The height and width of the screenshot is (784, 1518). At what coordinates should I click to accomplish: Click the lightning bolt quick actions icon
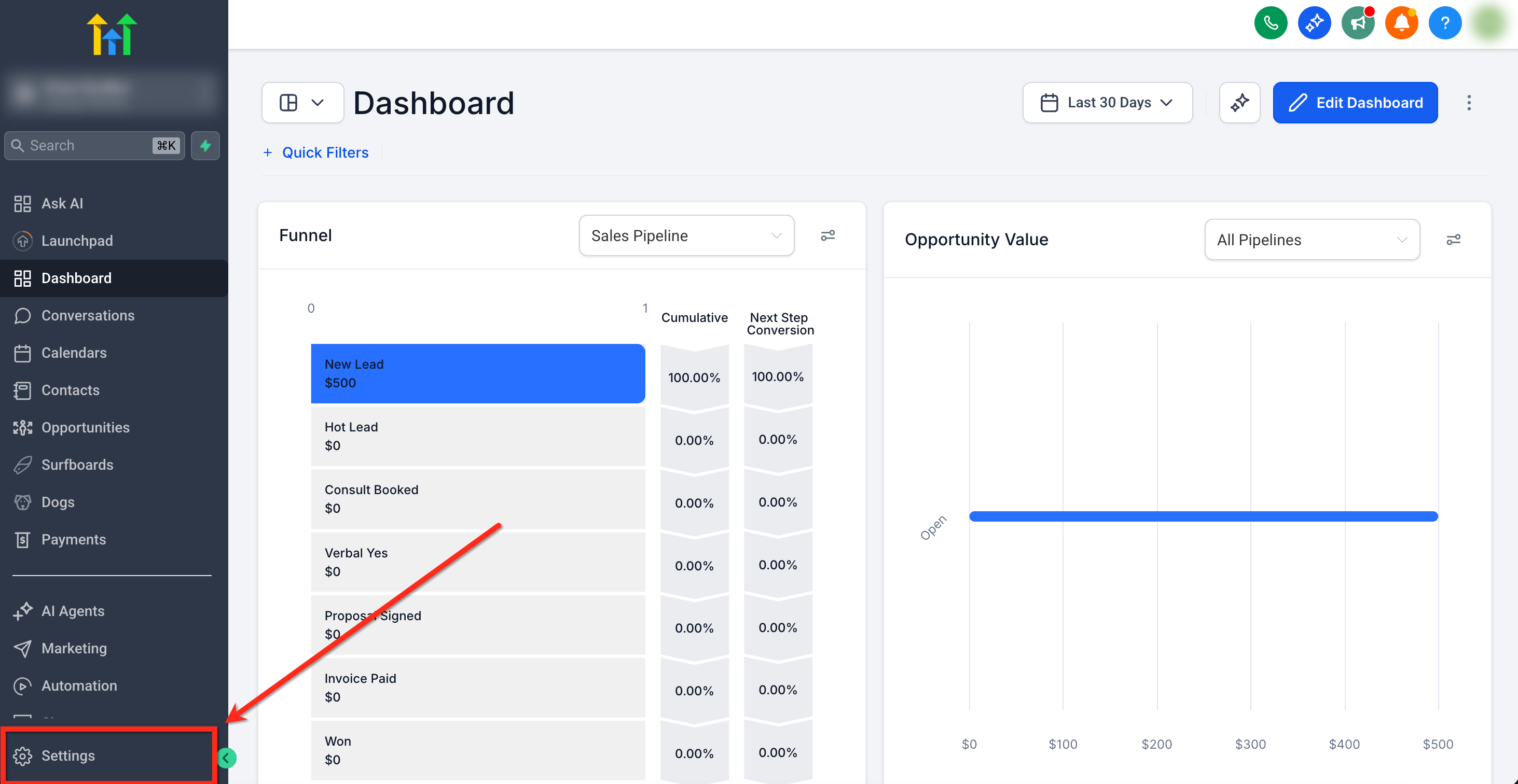click(205, 146)
